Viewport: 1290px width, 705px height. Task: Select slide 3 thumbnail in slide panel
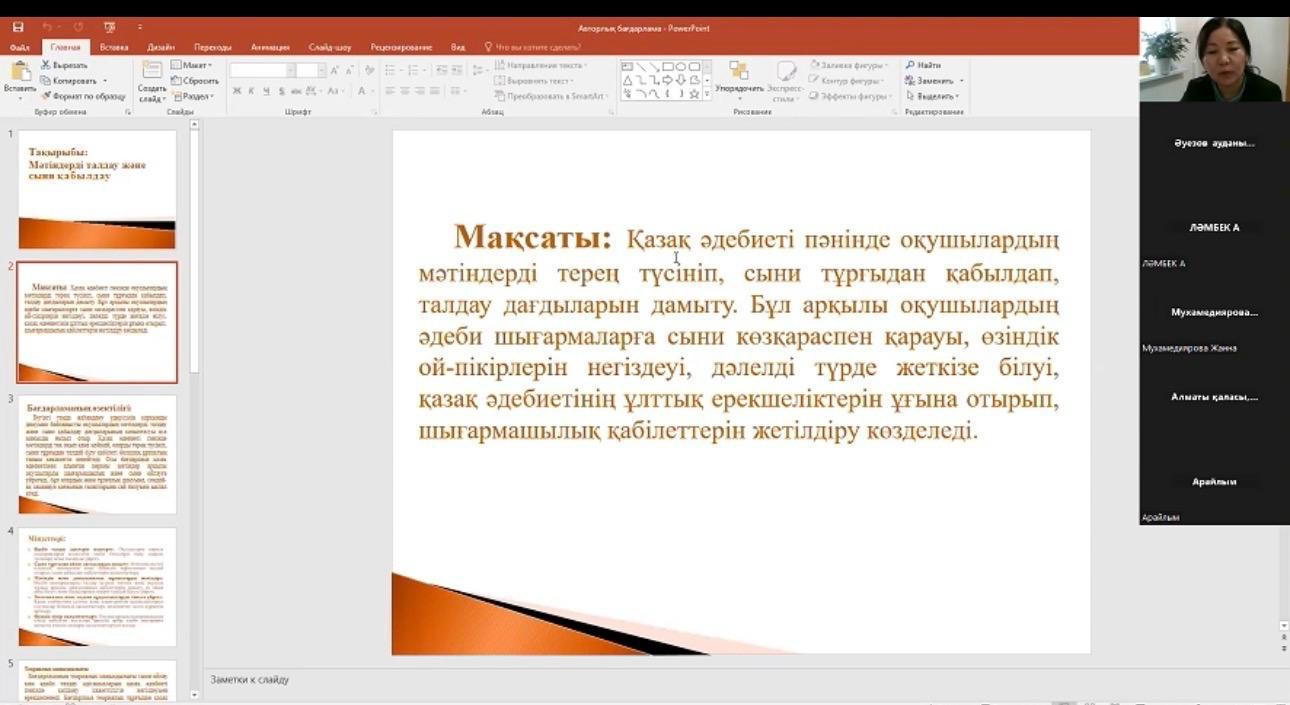click(97, 454)
